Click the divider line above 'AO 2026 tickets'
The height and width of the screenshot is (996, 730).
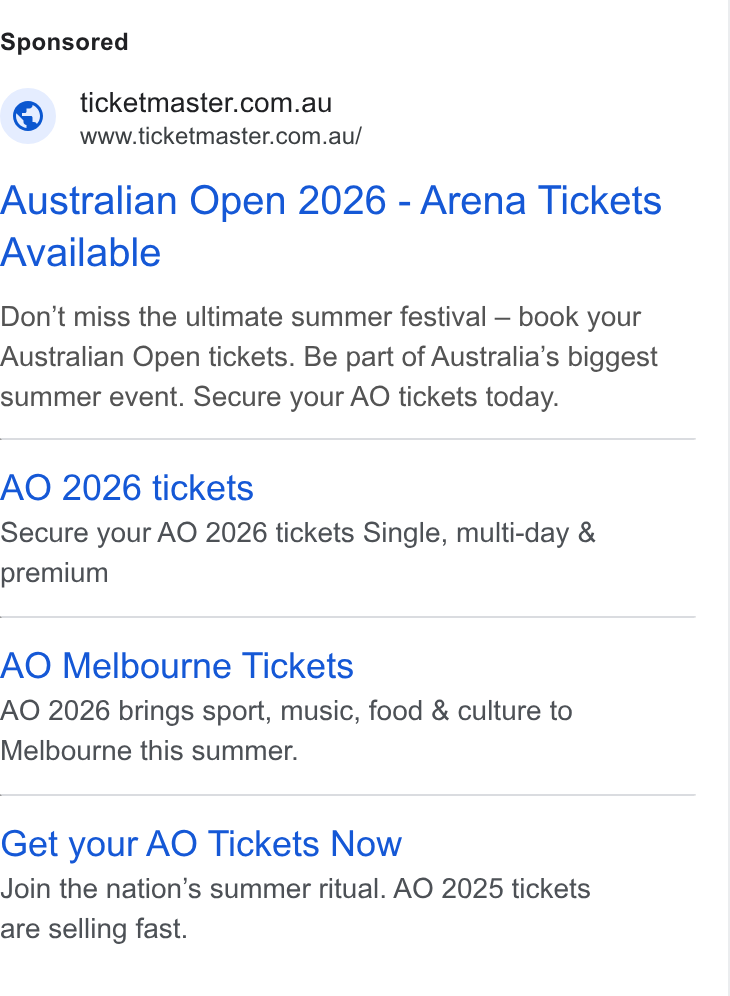point(348,439)
